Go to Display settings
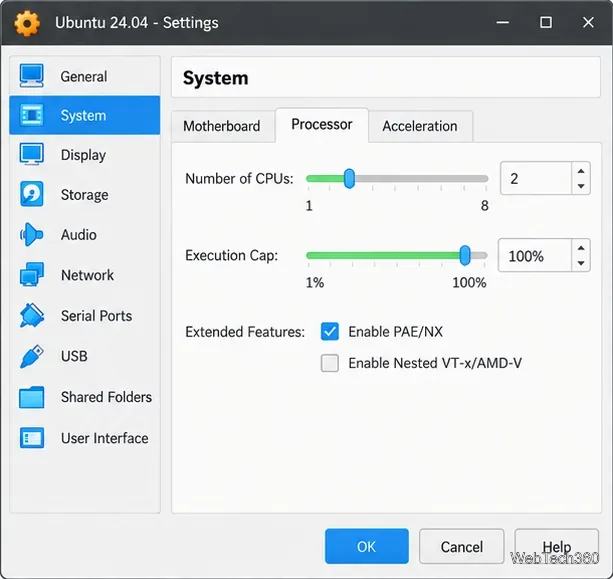This screenshot has width=613, height=579. coord(85,155)
